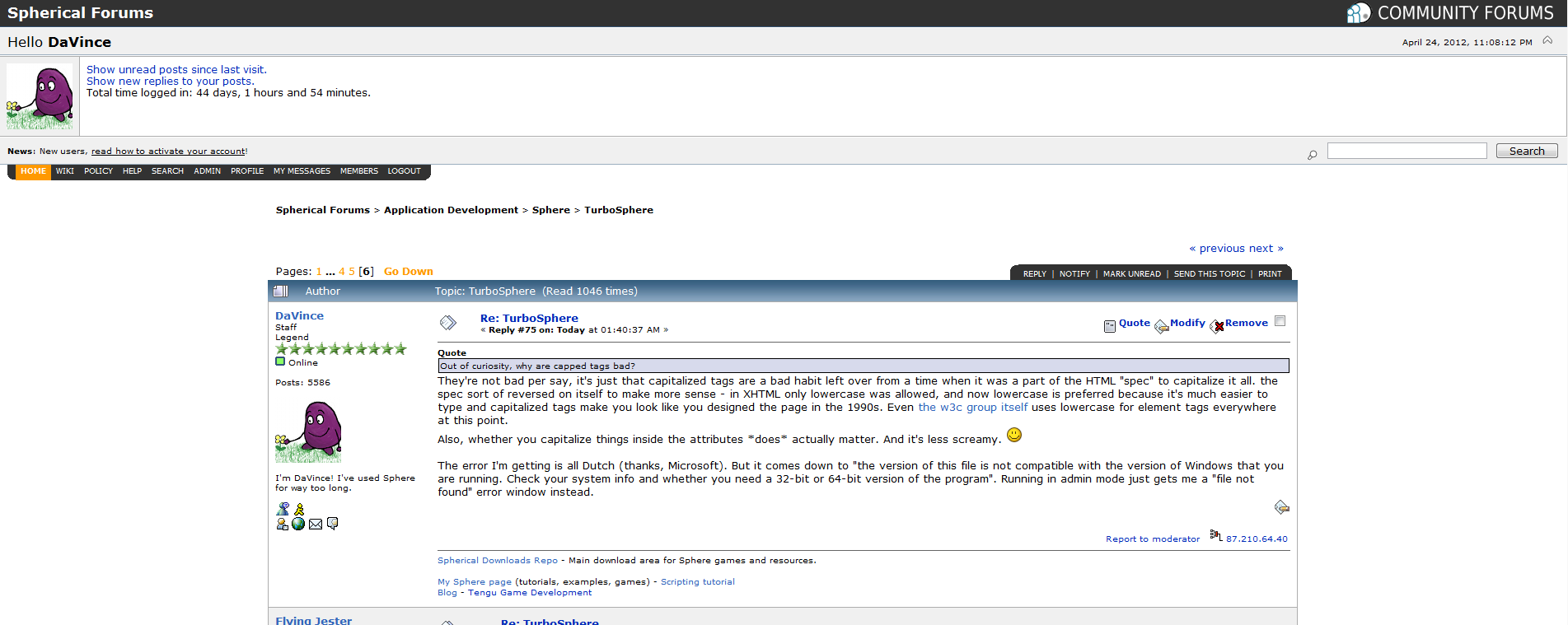This screenshot has width=1568, height=625.
Task: Open the POLICY menu item
Action: tap(98, 171)
